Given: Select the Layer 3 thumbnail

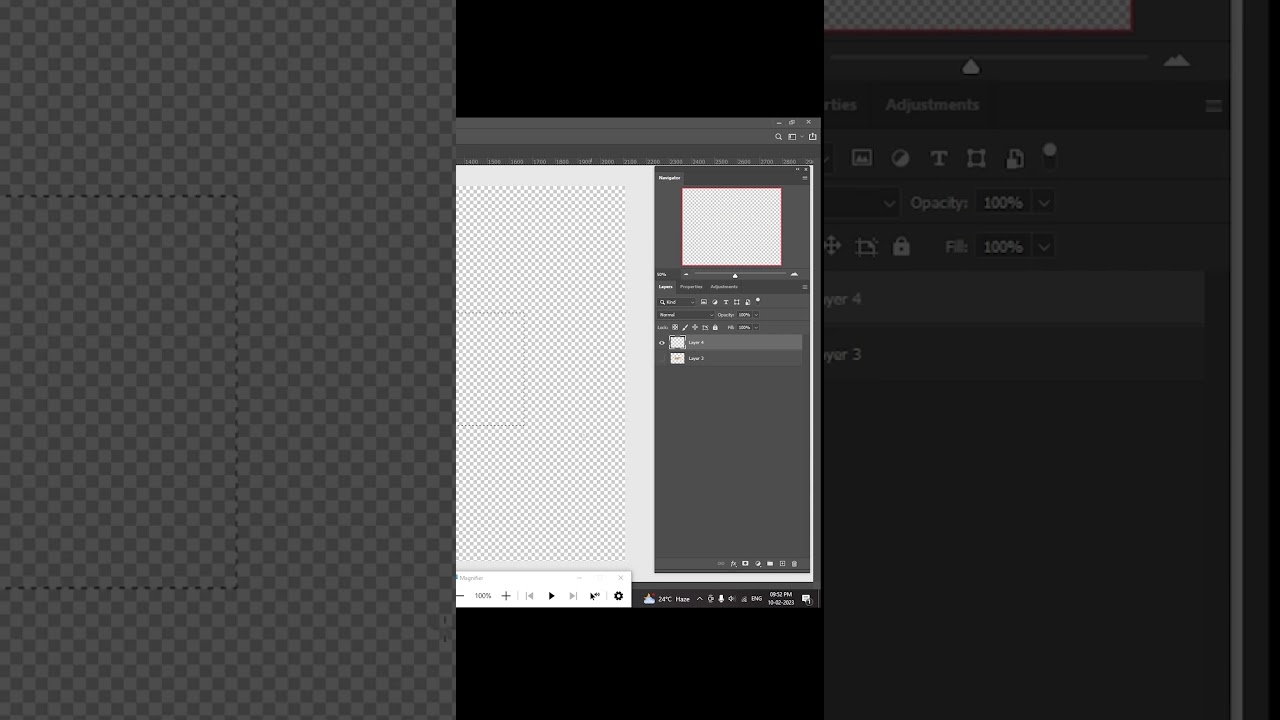Looking at the screenshot, I should coord(678,358).
